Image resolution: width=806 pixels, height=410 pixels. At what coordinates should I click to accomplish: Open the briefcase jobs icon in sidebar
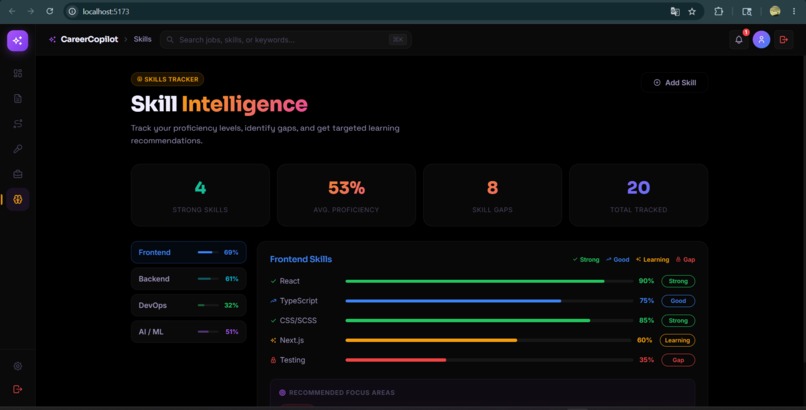(x=17, y=174)
